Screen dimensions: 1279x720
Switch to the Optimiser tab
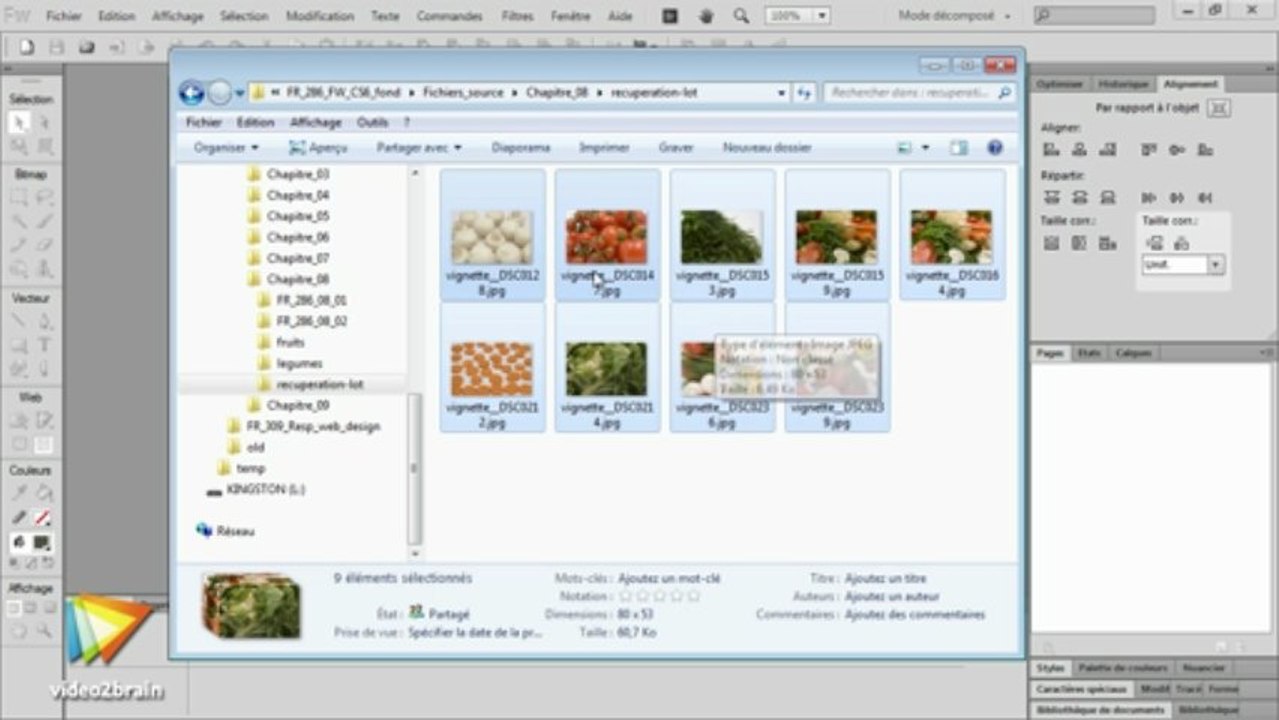click(1059, 84)
